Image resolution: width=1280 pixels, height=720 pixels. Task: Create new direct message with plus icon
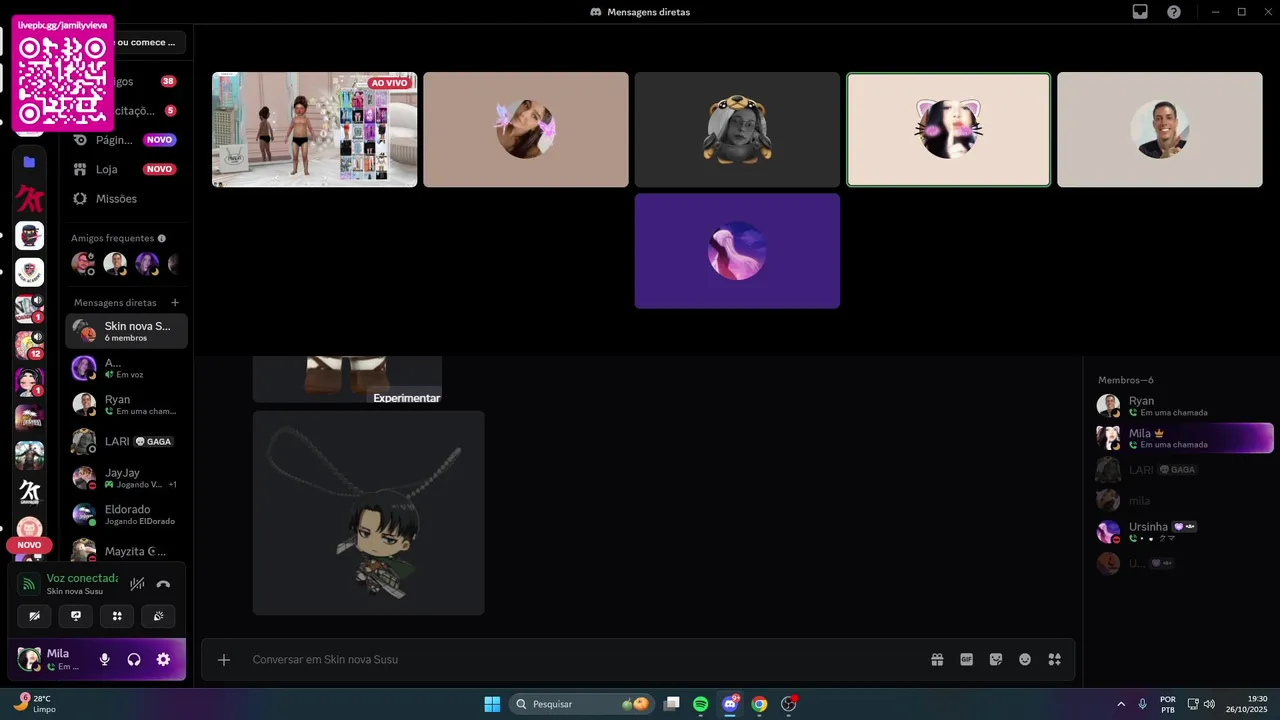point(175,302)
